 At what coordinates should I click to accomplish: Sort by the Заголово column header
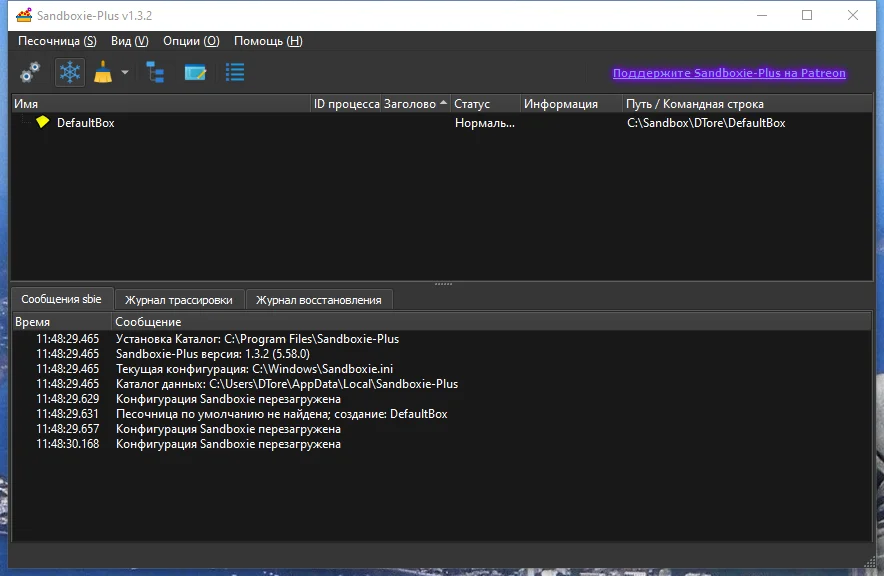(x=416, y=104)
